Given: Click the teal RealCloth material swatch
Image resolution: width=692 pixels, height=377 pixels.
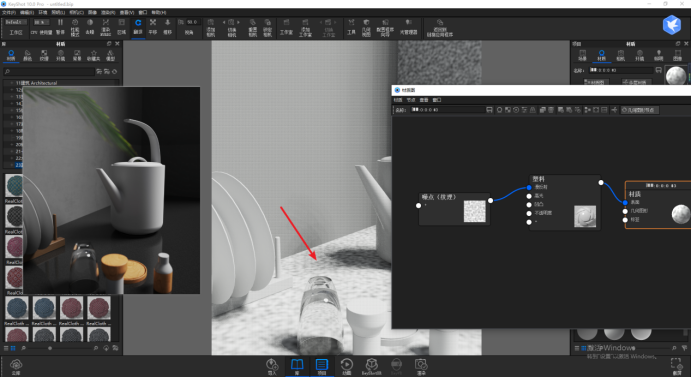Looking at the screenshot, I should [14, 185].
